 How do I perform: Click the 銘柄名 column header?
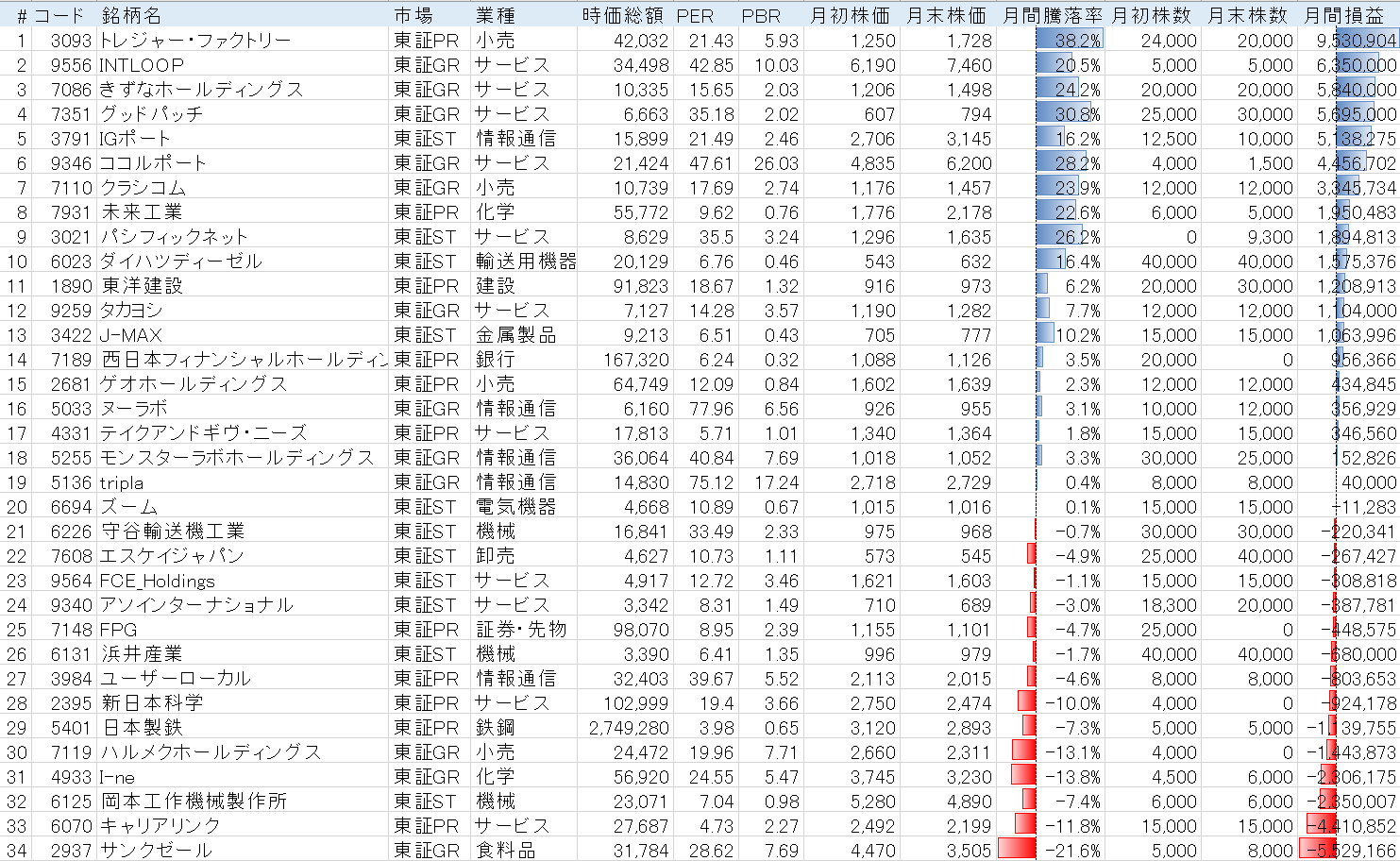click(x=242, y=16)
